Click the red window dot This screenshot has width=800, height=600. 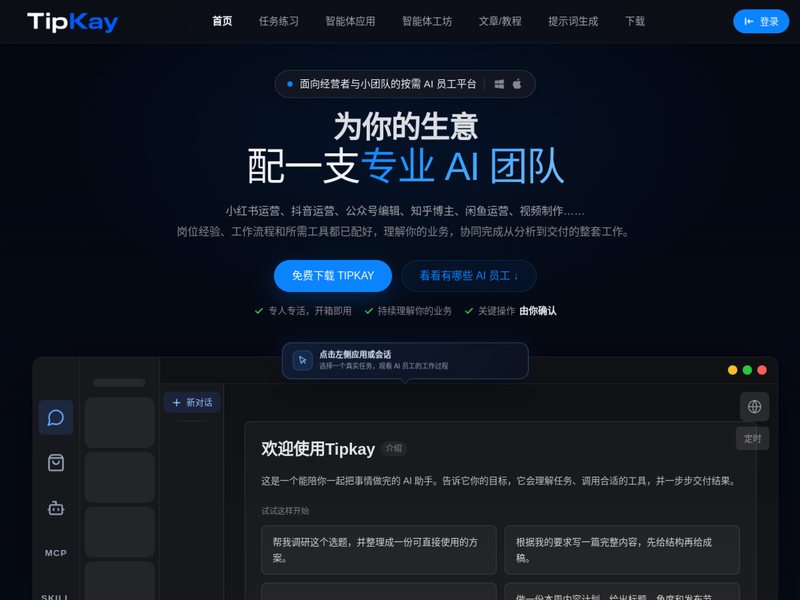[762, 370]
